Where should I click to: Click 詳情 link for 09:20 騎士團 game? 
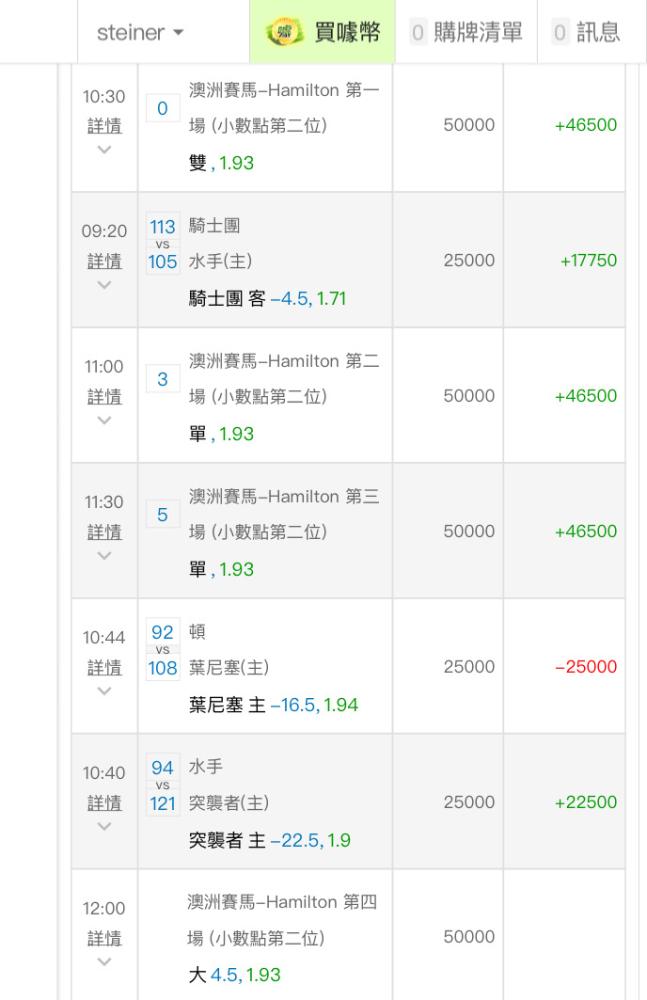click(104, 261)
